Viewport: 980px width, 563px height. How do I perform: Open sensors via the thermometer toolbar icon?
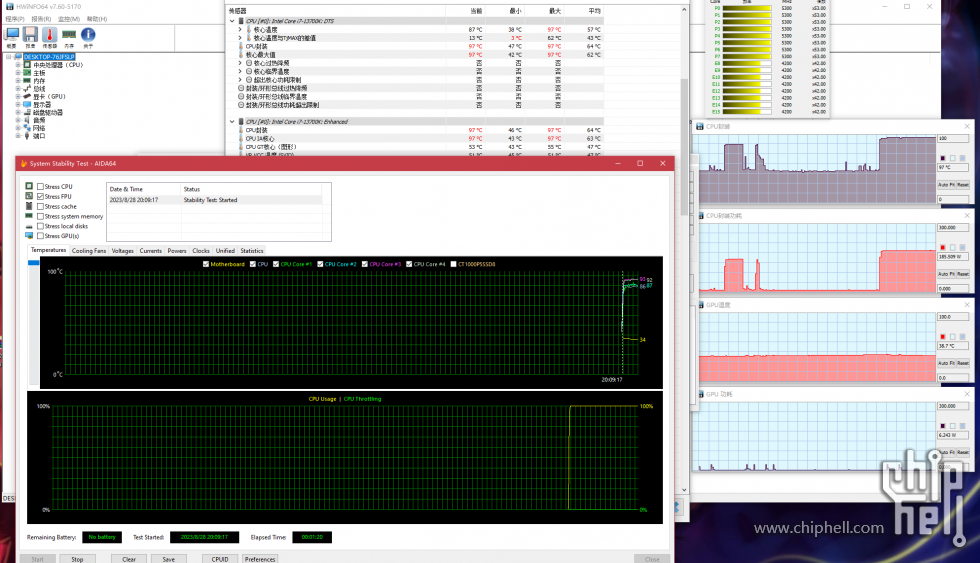tap(49, 35)
